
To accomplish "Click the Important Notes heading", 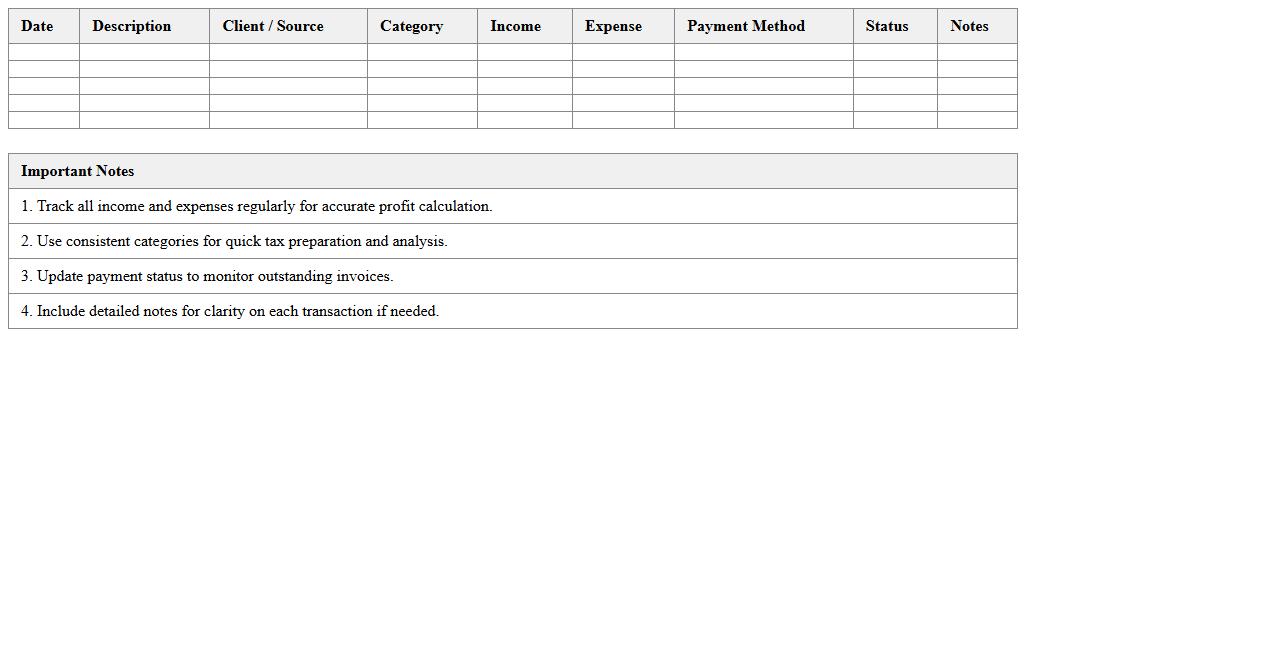I will (78, 171).
